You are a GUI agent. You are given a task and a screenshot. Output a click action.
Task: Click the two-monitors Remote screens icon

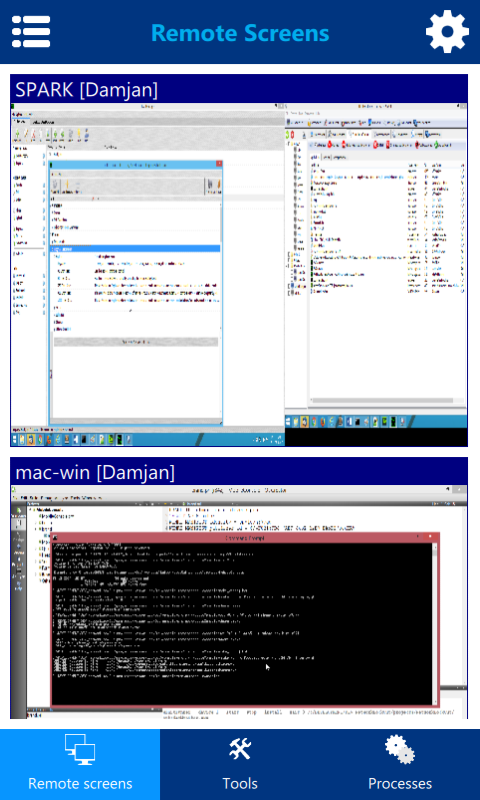(80, 749)
